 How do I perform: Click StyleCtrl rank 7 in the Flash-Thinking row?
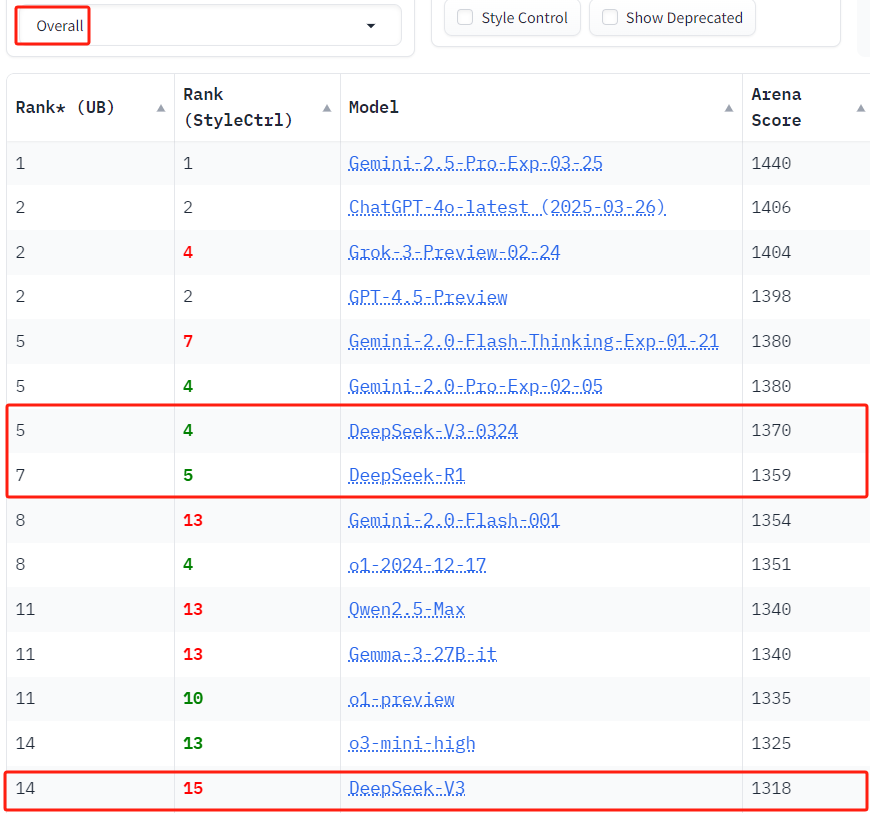(x=188, y=341)
